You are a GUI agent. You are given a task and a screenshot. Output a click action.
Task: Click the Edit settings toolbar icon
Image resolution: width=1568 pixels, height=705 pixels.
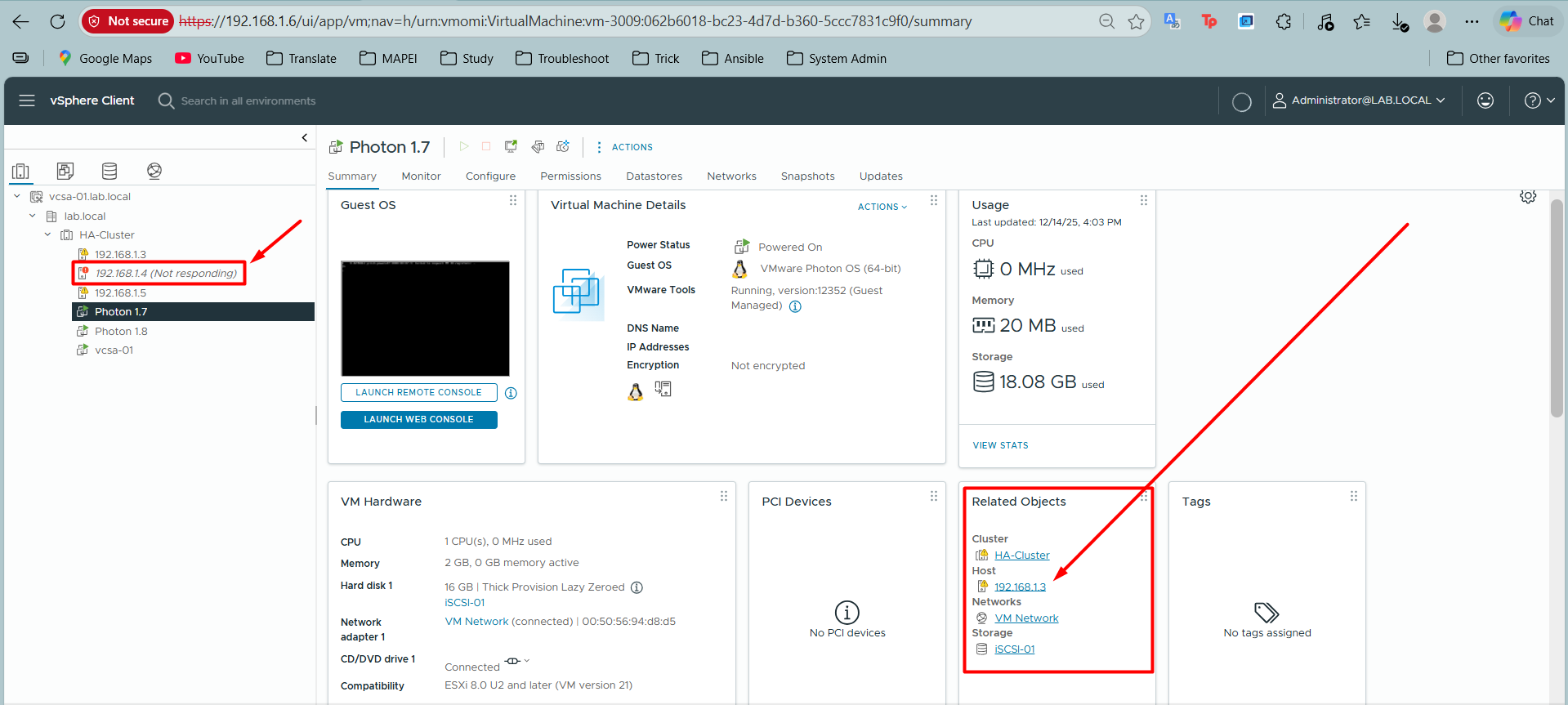tap(538, 146)
